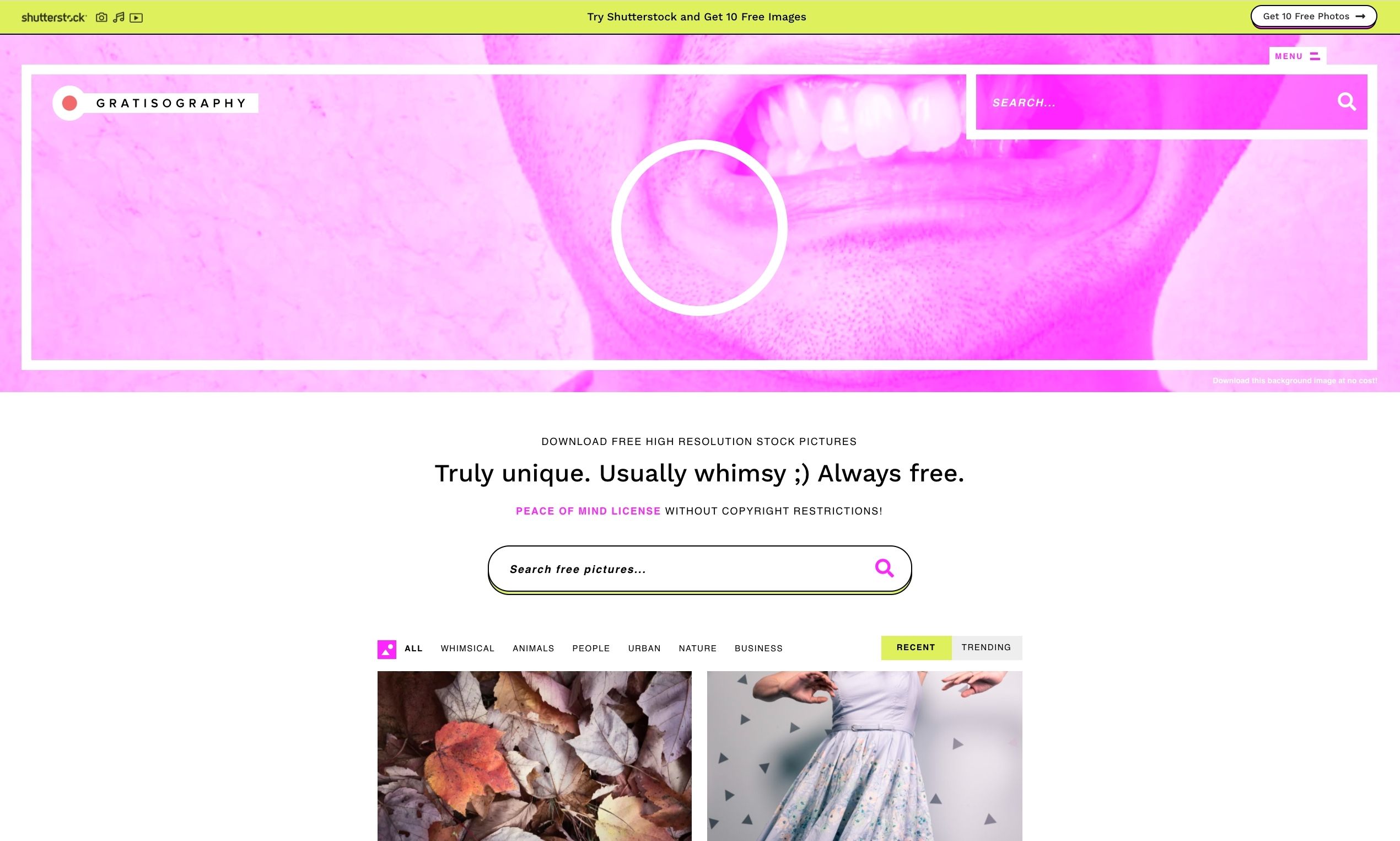Click the Shutterstock video play icon
This screenshot has height=841, width=1400.
click(x=136, y=18)
